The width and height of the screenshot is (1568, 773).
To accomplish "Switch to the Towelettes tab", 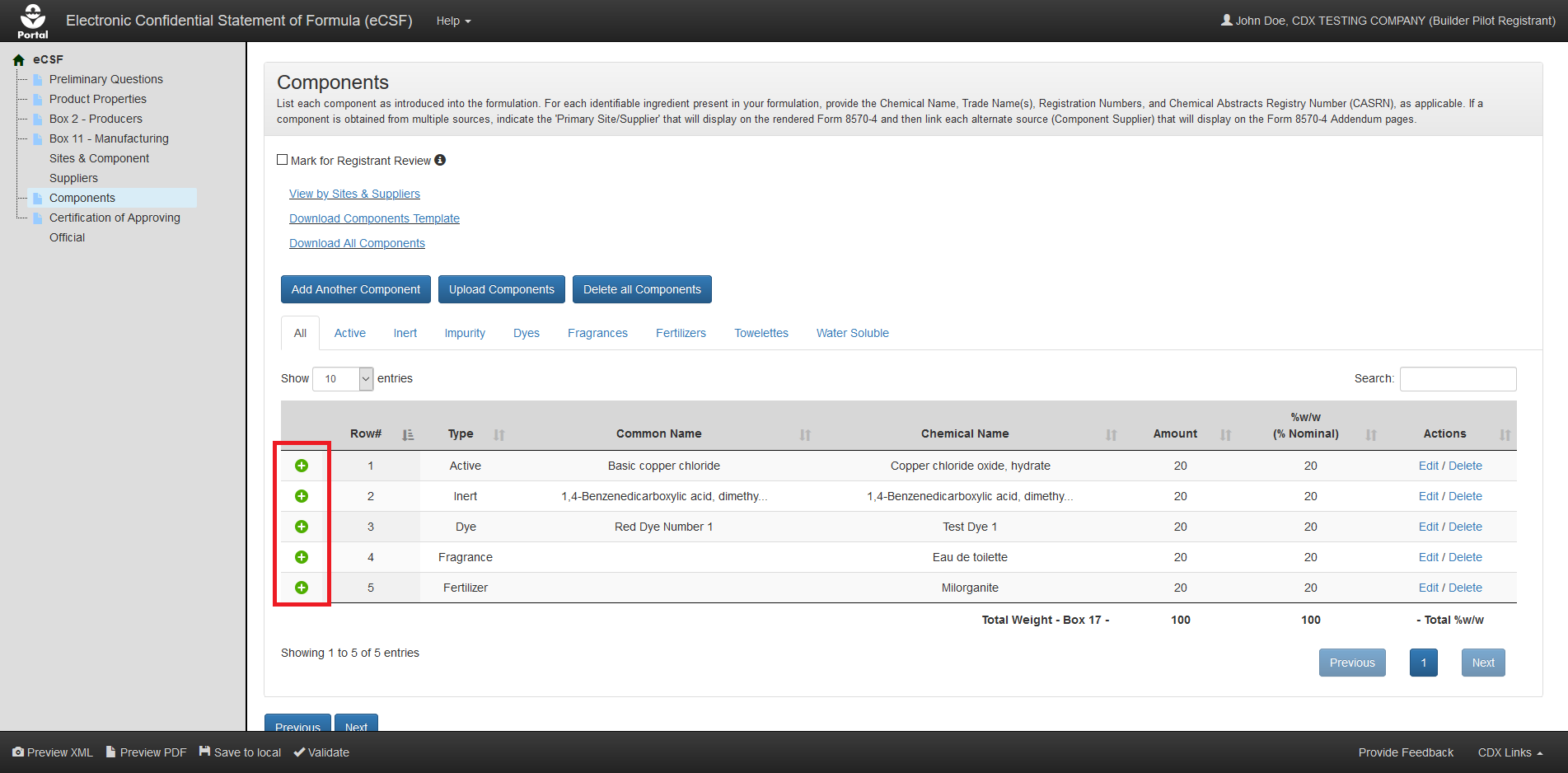I will pos(761,333).
